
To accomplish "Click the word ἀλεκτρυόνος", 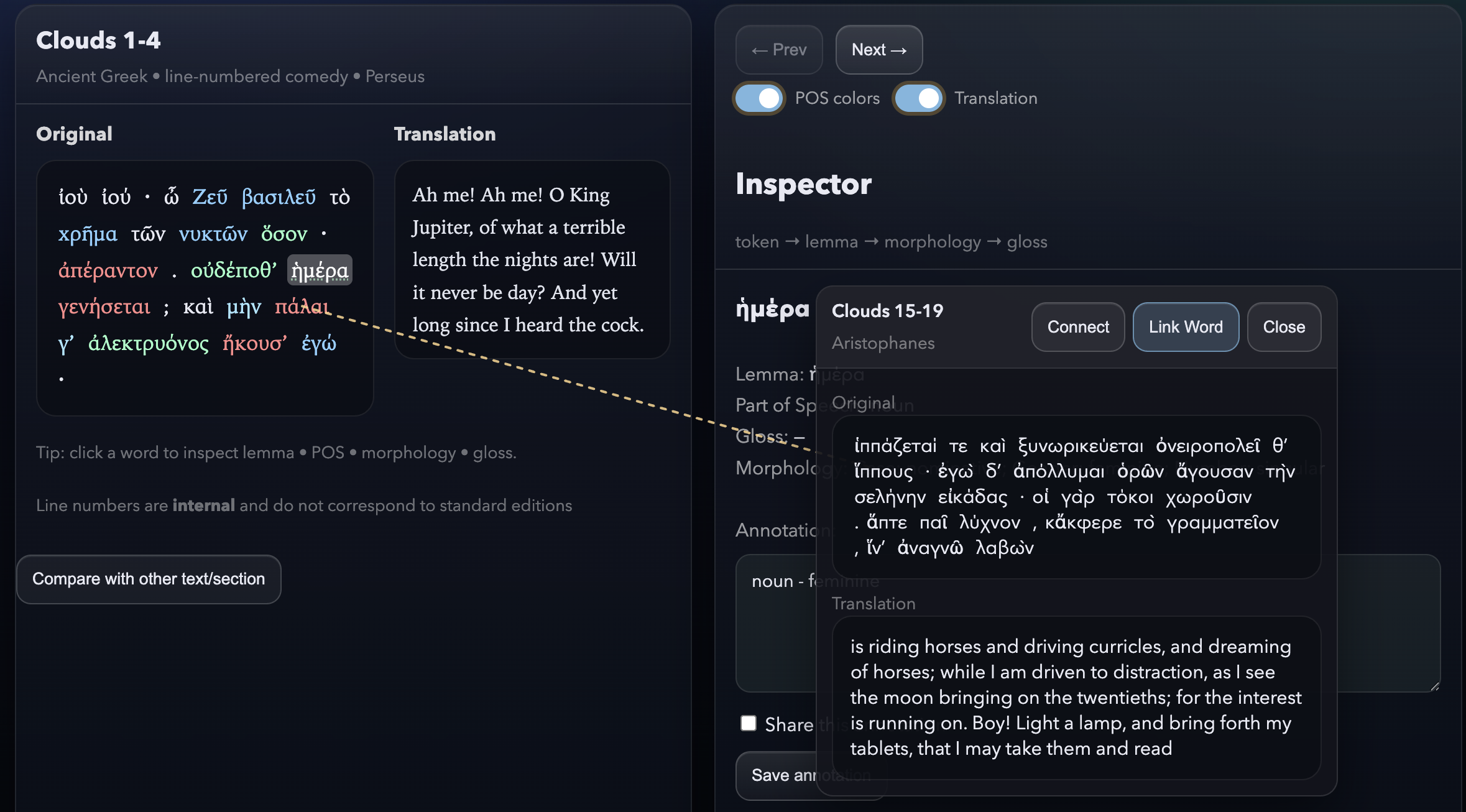I will click(148, 343).
